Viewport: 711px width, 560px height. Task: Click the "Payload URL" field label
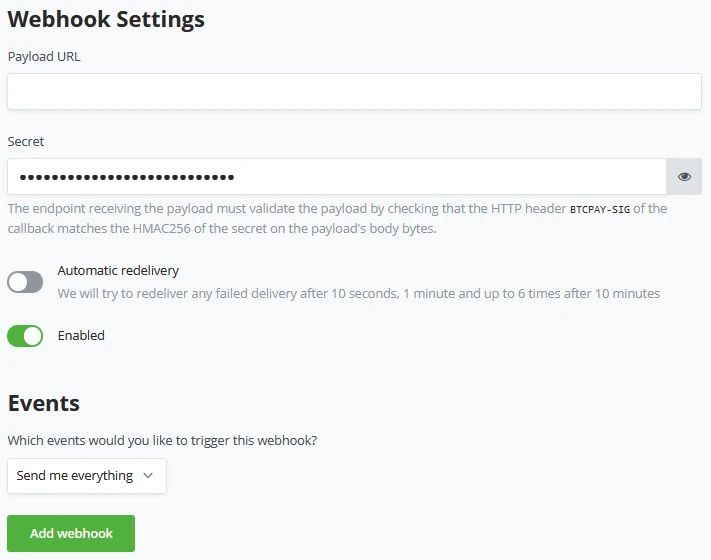[x=44, y=57]
